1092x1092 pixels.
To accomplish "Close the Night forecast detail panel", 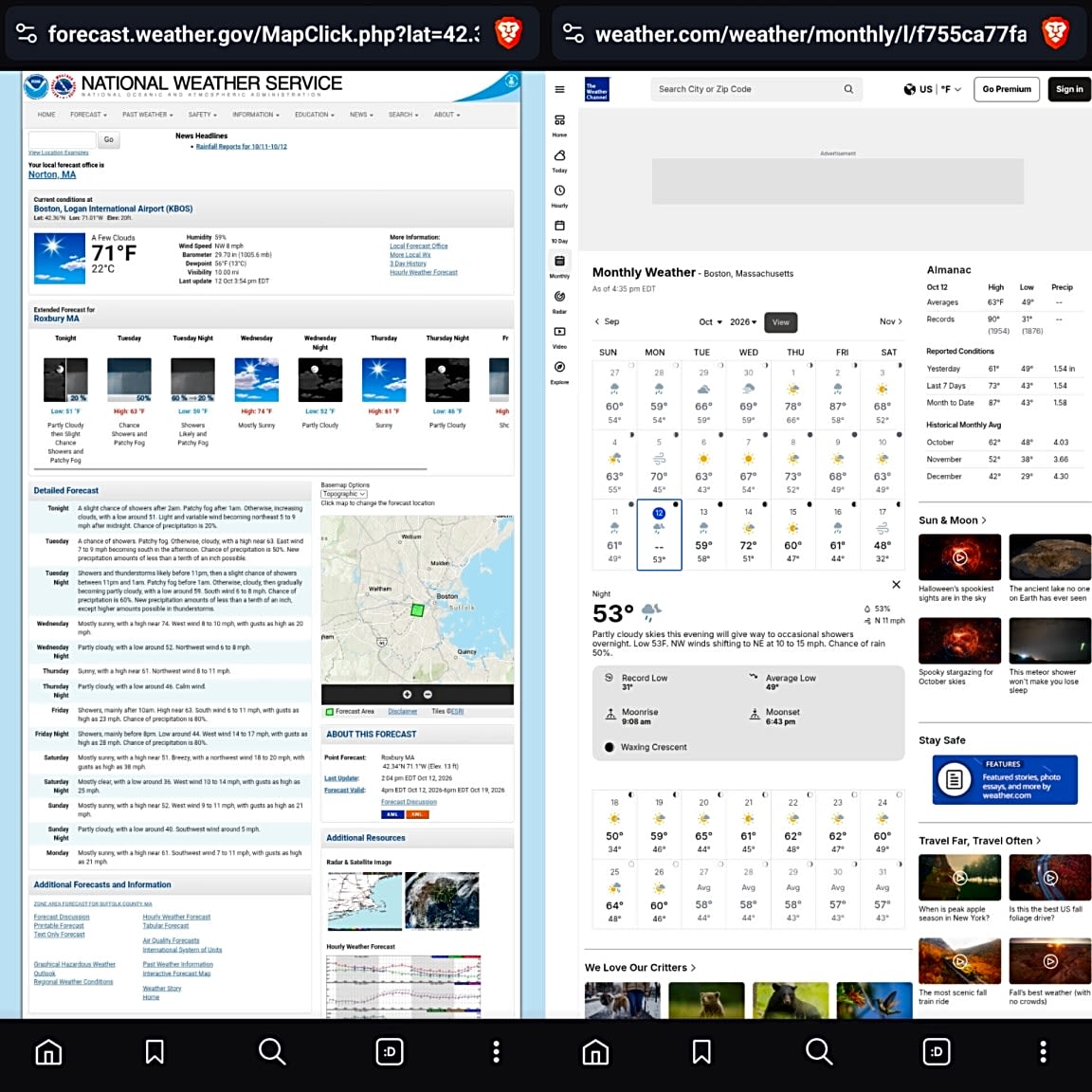I will click(x=897, y=584).
